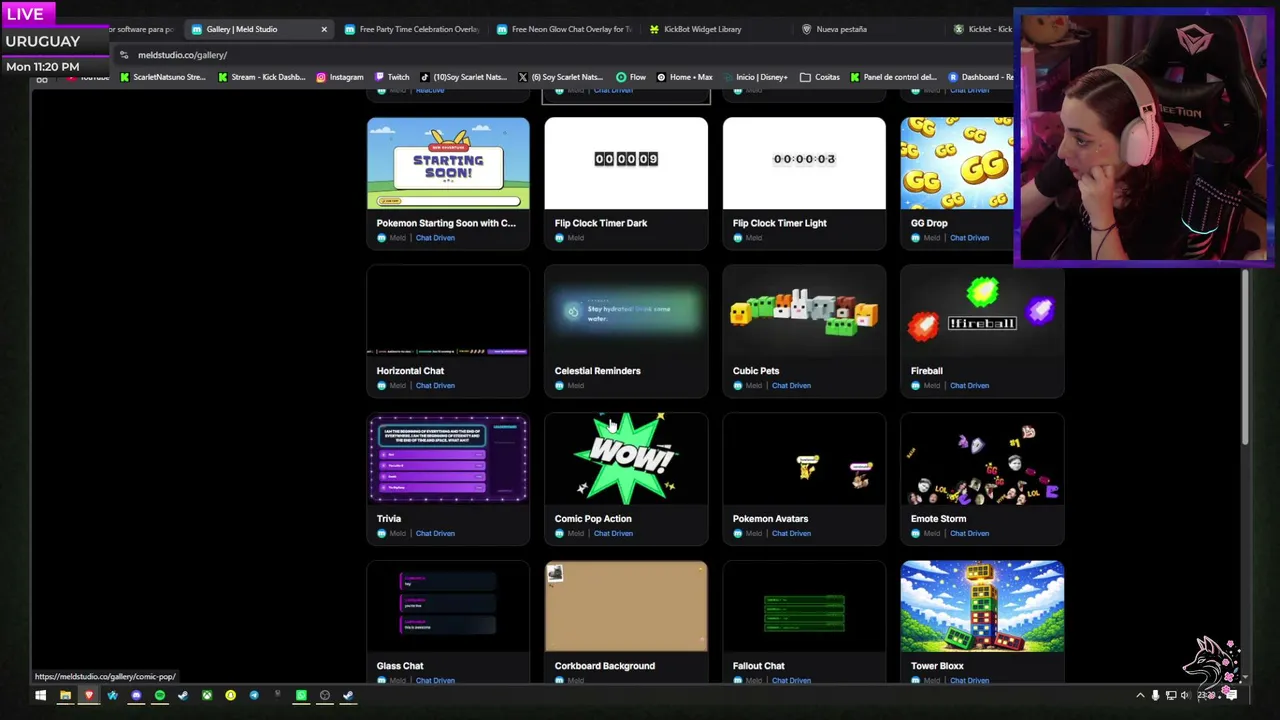Open the GG Drop overlay thumbnail

957,164
